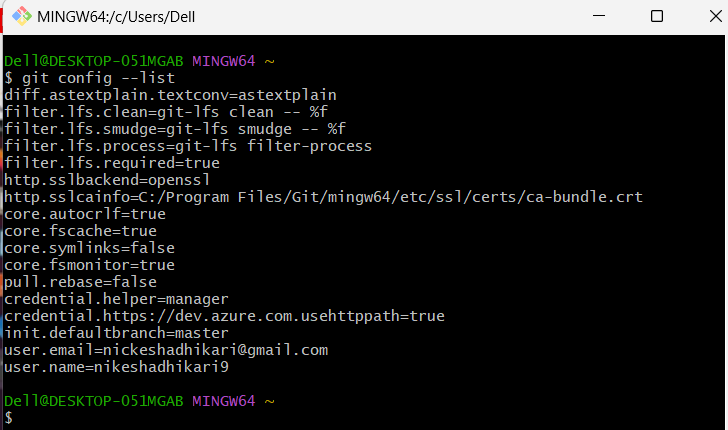Maximize the MINGW64 terminal window
The height and width of the screenshot is (430, 728).
pyautogui.click(x=656, y=16)
